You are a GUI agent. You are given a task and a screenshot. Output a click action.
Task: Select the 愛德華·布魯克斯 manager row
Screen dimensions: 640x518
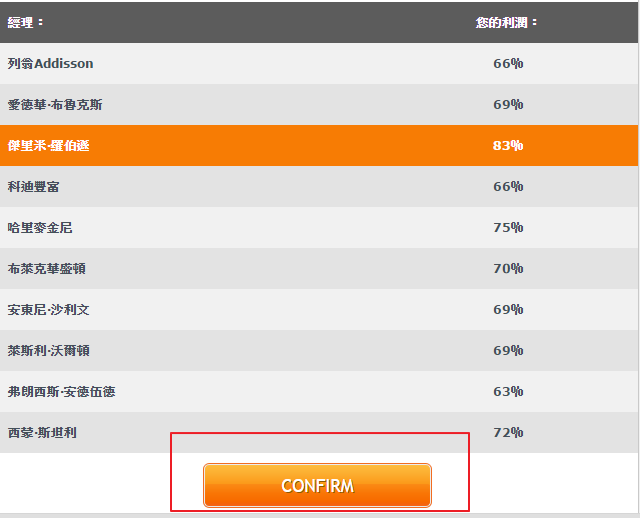[x=319, y=104]
